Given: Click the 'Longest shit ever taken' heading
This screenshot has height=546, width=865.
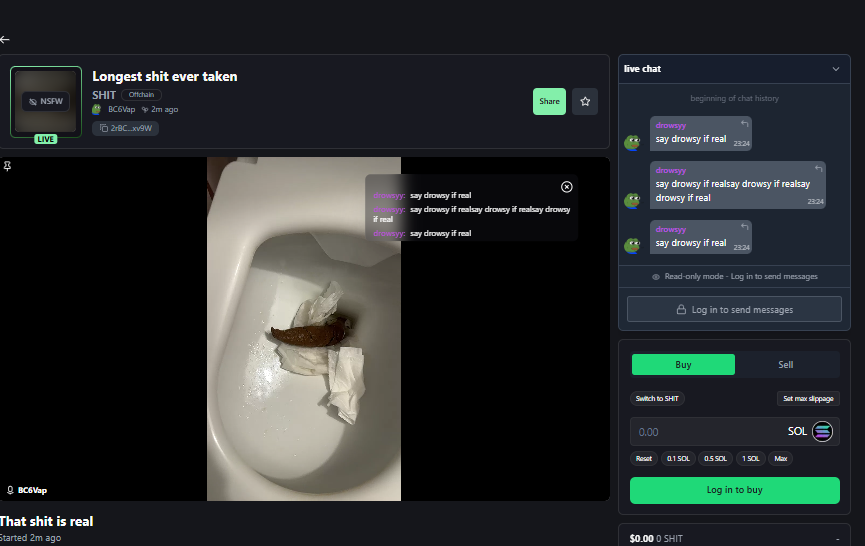Looking at the screenshot, I should [164, 76].
